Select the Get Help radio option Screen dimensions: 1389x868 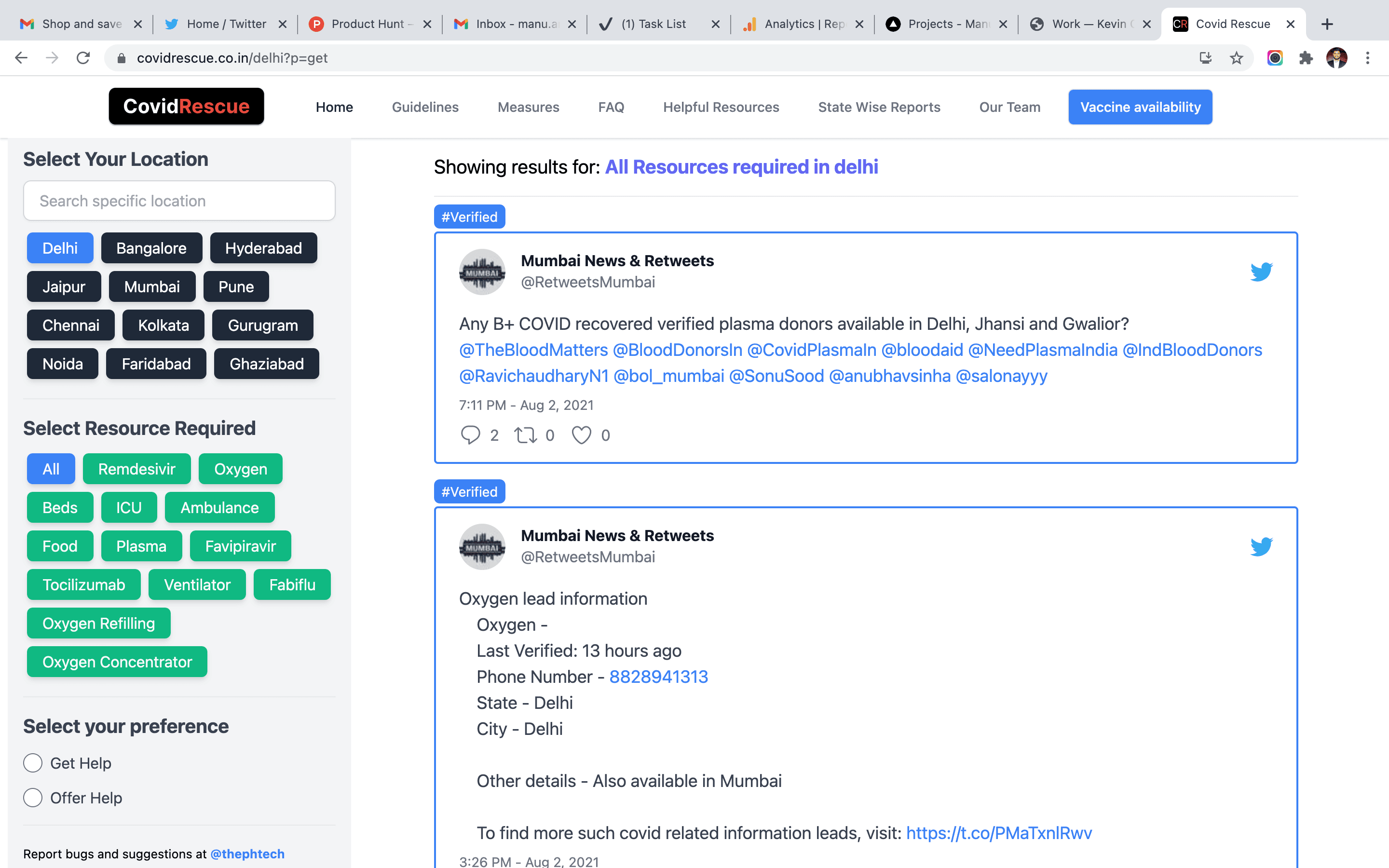coord(33,763)
